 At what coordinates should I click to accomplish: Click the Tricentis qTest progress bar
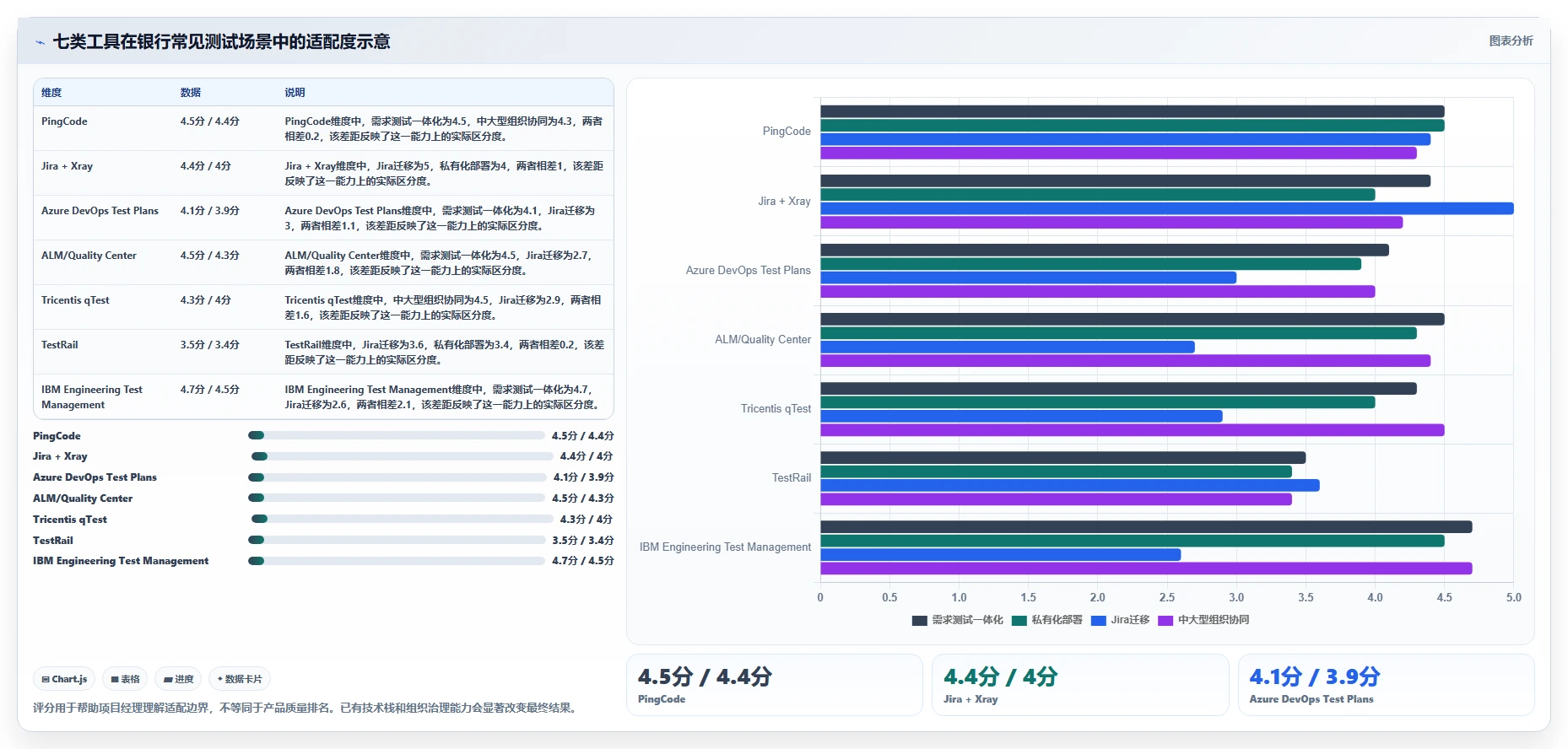click(402, 519)
